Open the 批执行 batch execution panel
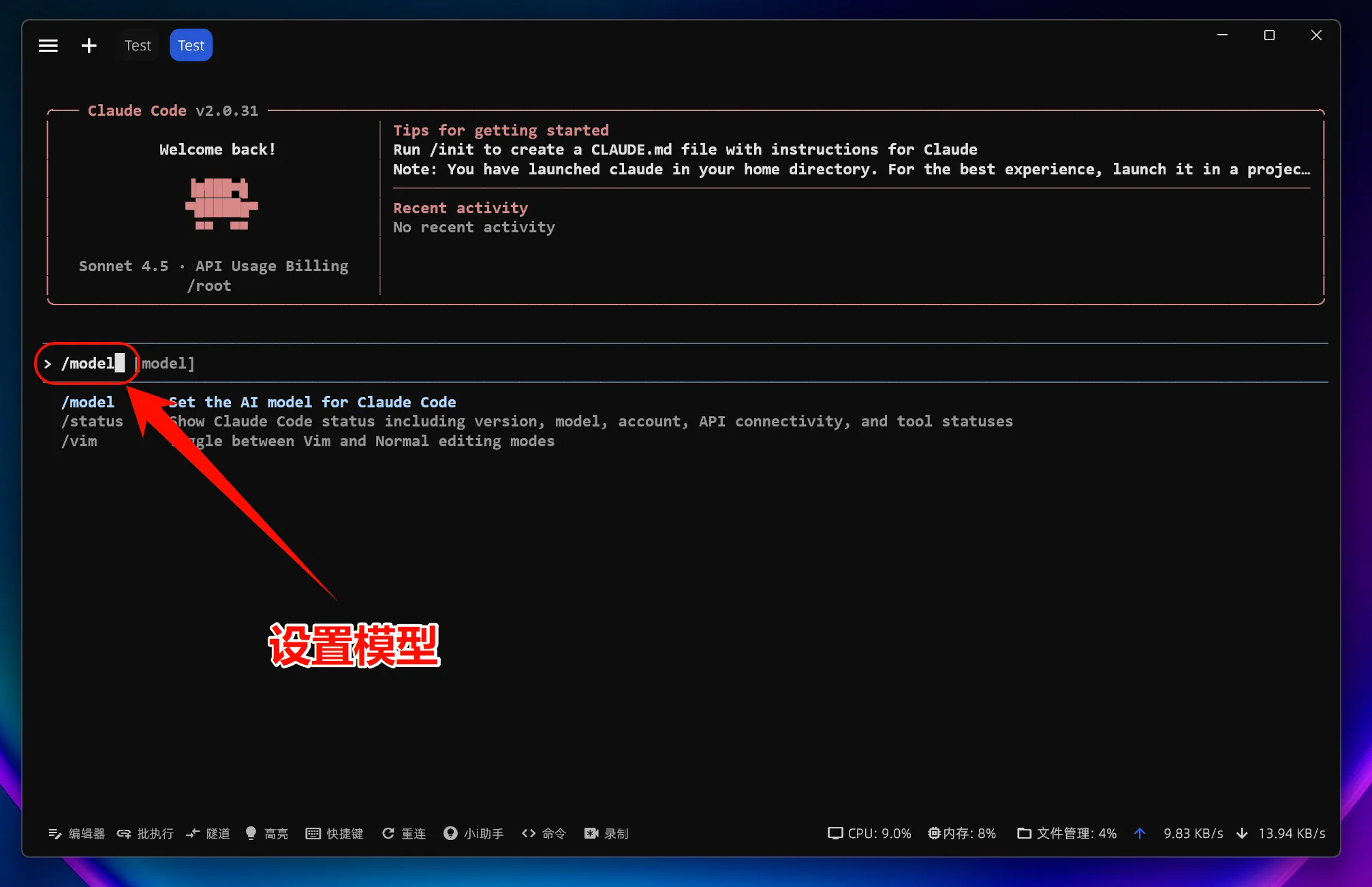1372x887 pixels. coord(145,833)
